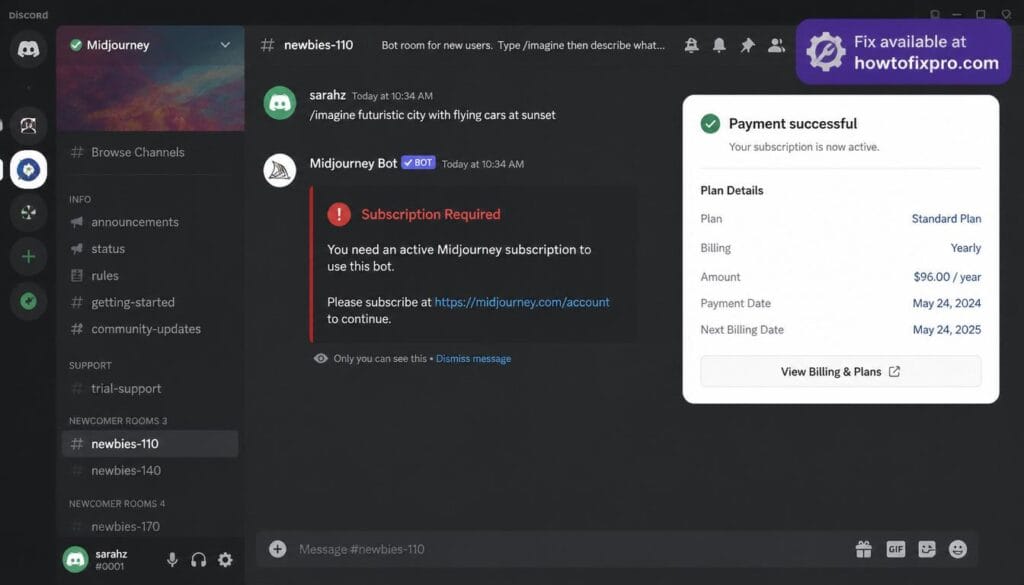Open the server icon above the plus
Image resolution: width=1024 pixels, height=585 pixels.
pyautogui.click(x=28, y=213)
